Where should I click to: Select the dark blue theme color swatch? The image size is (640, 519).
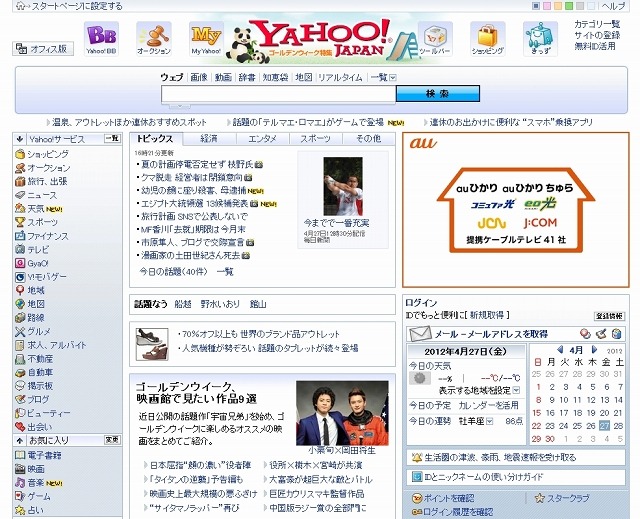(536, 6)
